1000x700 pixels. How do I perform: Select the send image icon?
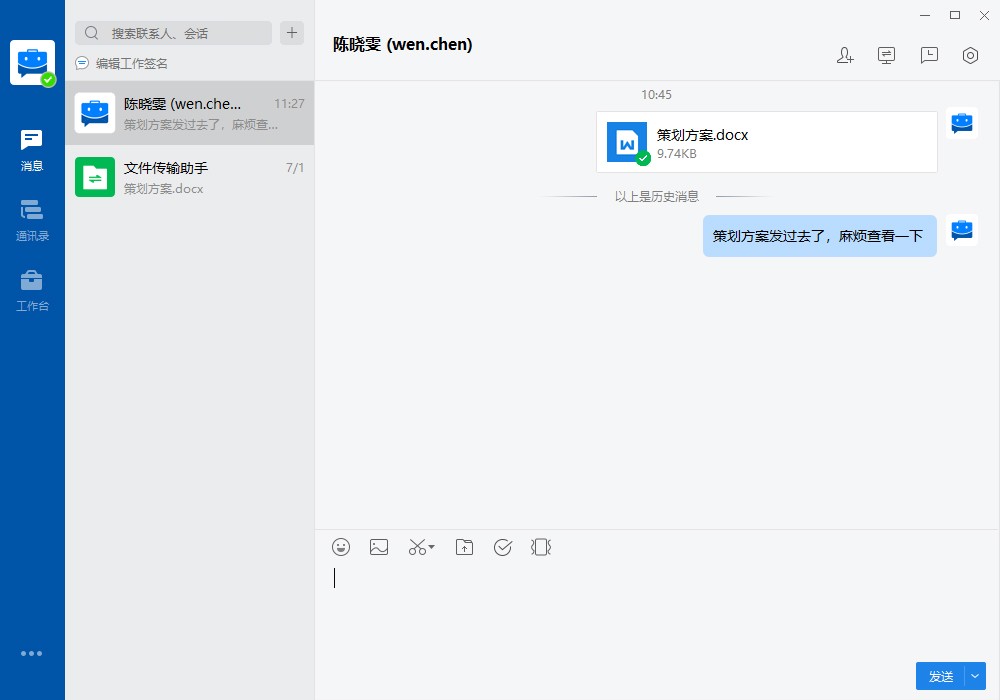click(379, 547)
